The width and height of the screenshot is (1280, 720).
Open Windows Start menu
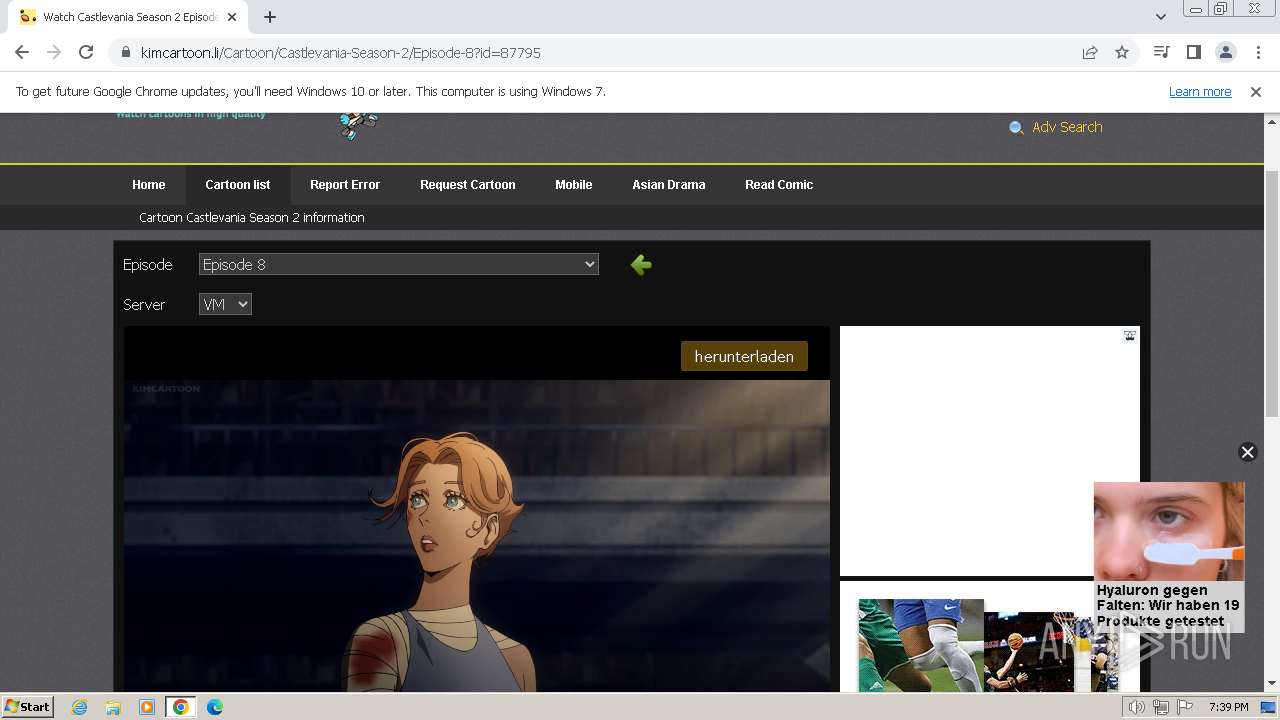point(28,706)
